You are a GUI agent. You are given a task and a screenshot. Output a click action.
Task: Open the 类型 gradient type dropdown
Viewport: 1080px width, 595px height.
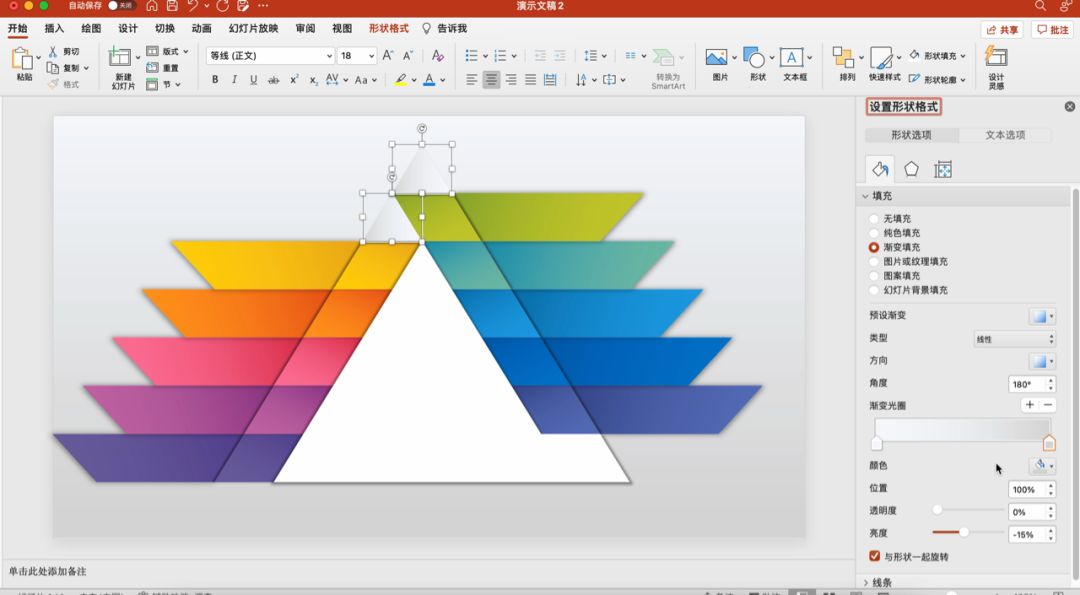1014,339
